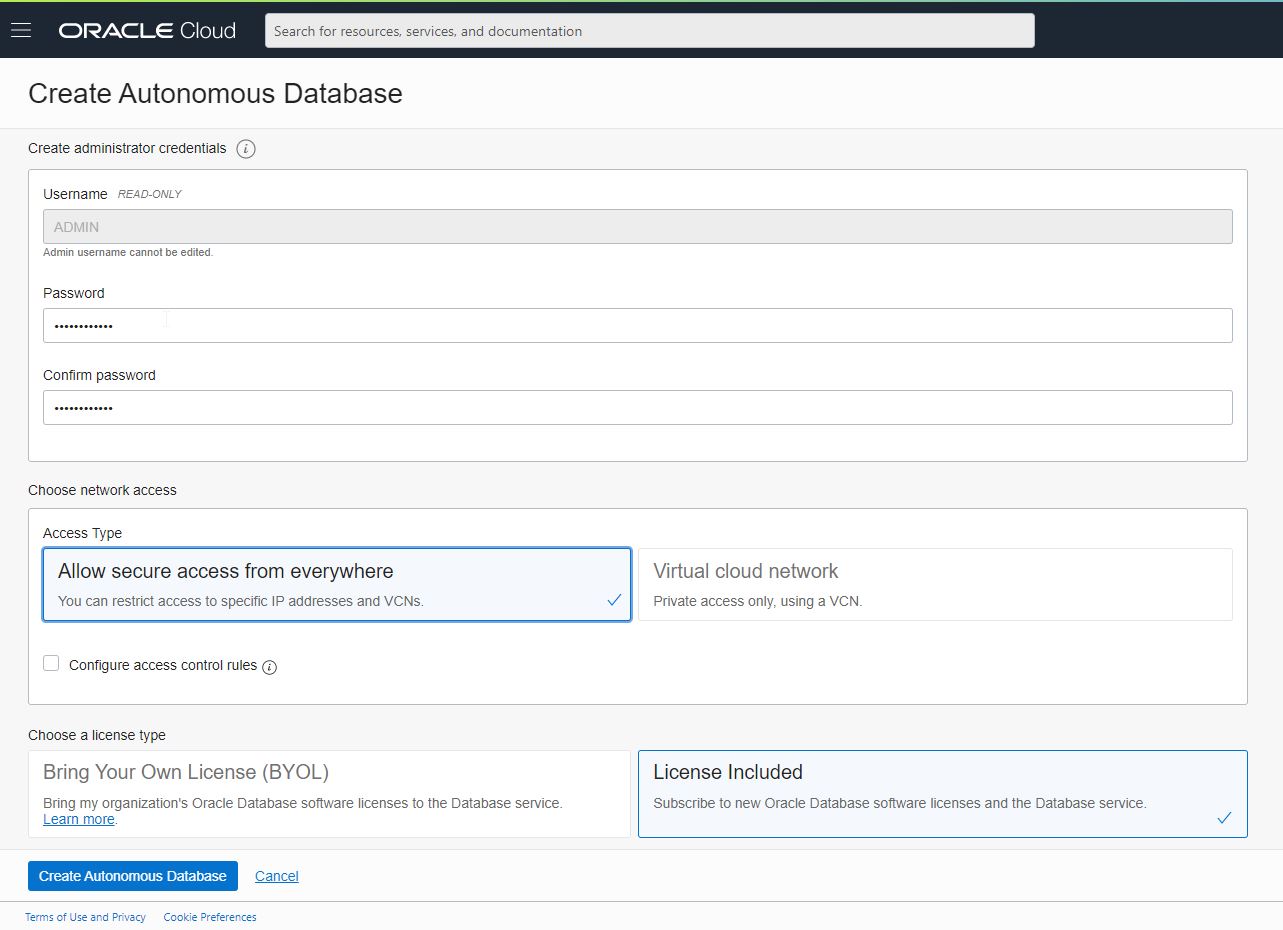Open Terms of Use and Privacy

point(85,917)
